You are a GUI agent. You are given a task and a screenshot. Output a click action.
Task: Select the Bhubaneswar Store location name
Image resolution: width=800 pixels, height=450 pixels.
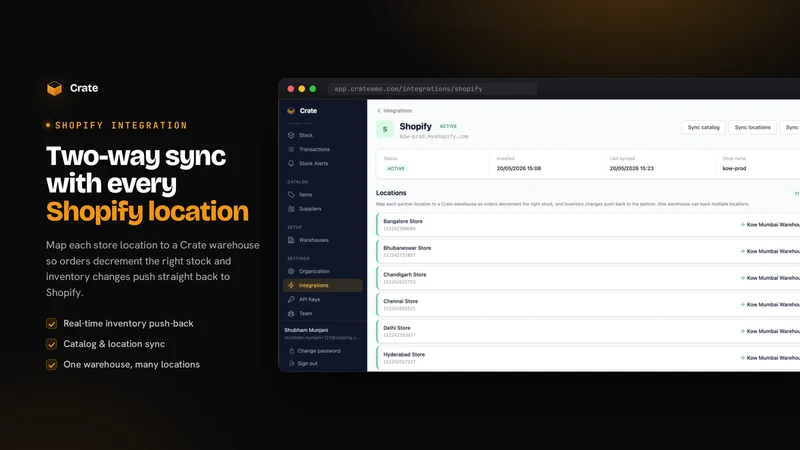point(407,248)
